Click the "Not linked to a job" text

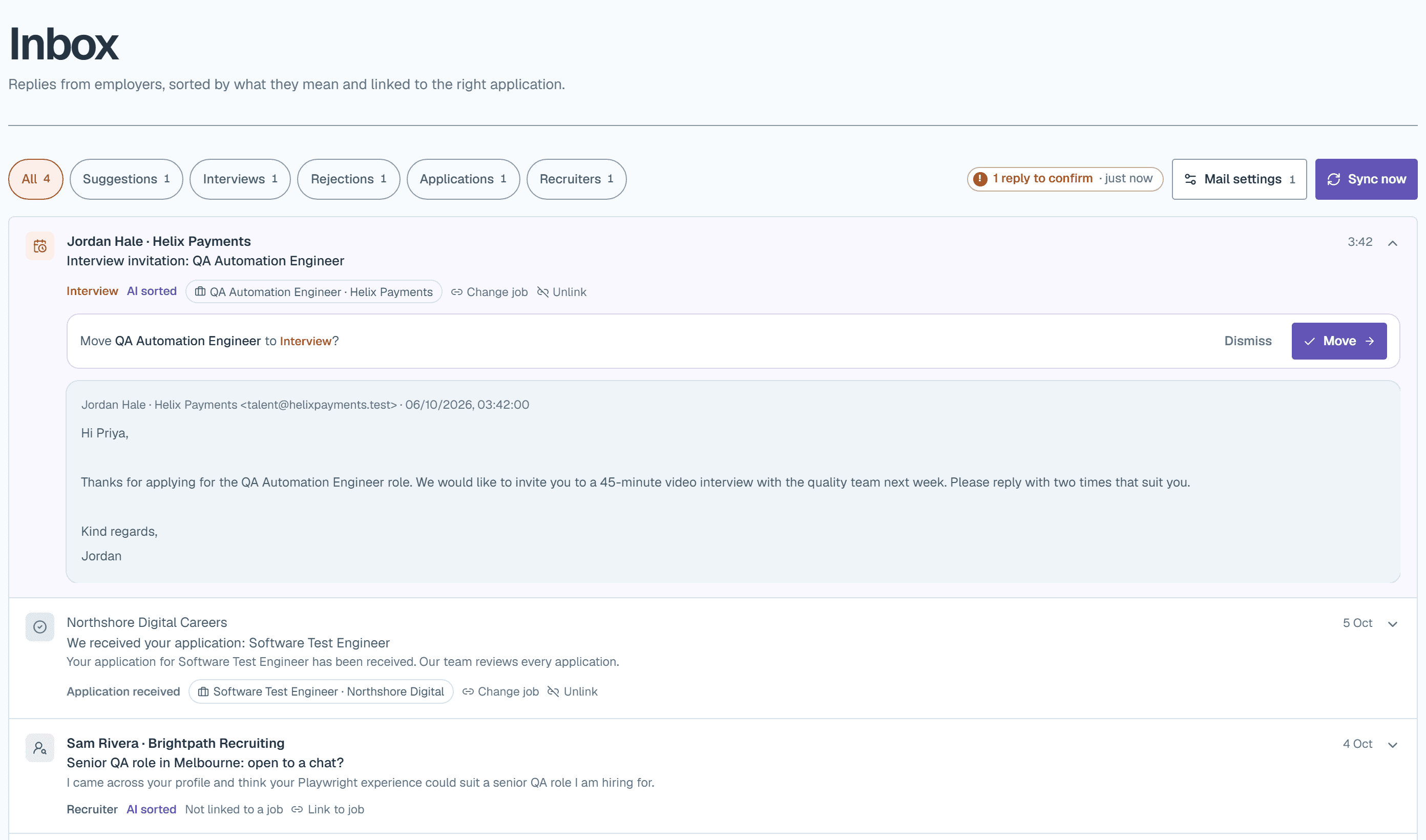coord(234,809)
